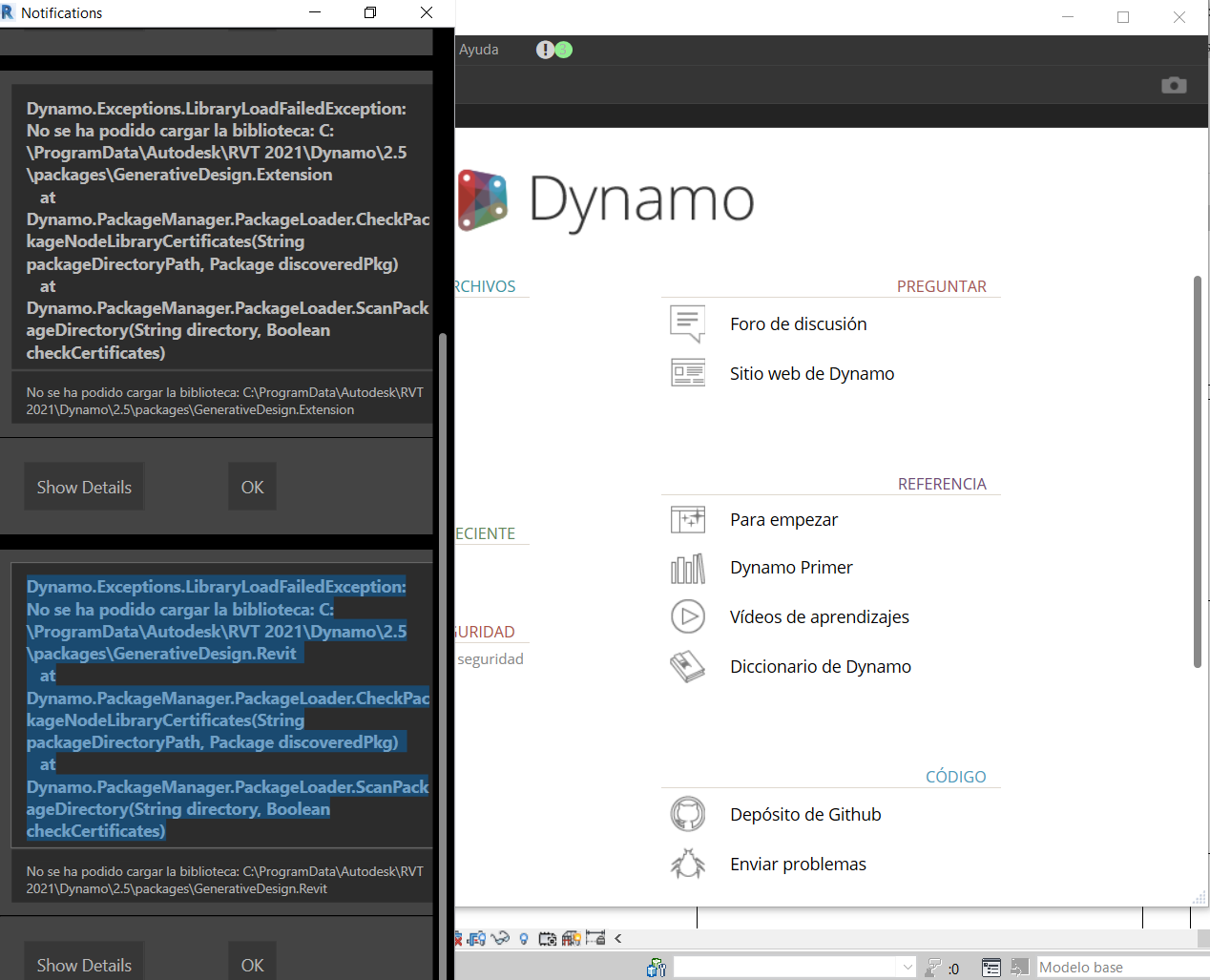Viewport: 1210px width, 980px height.
Task: Open the Foro de discusión icon
Action: pyautogui.click(x=687, y=323)
